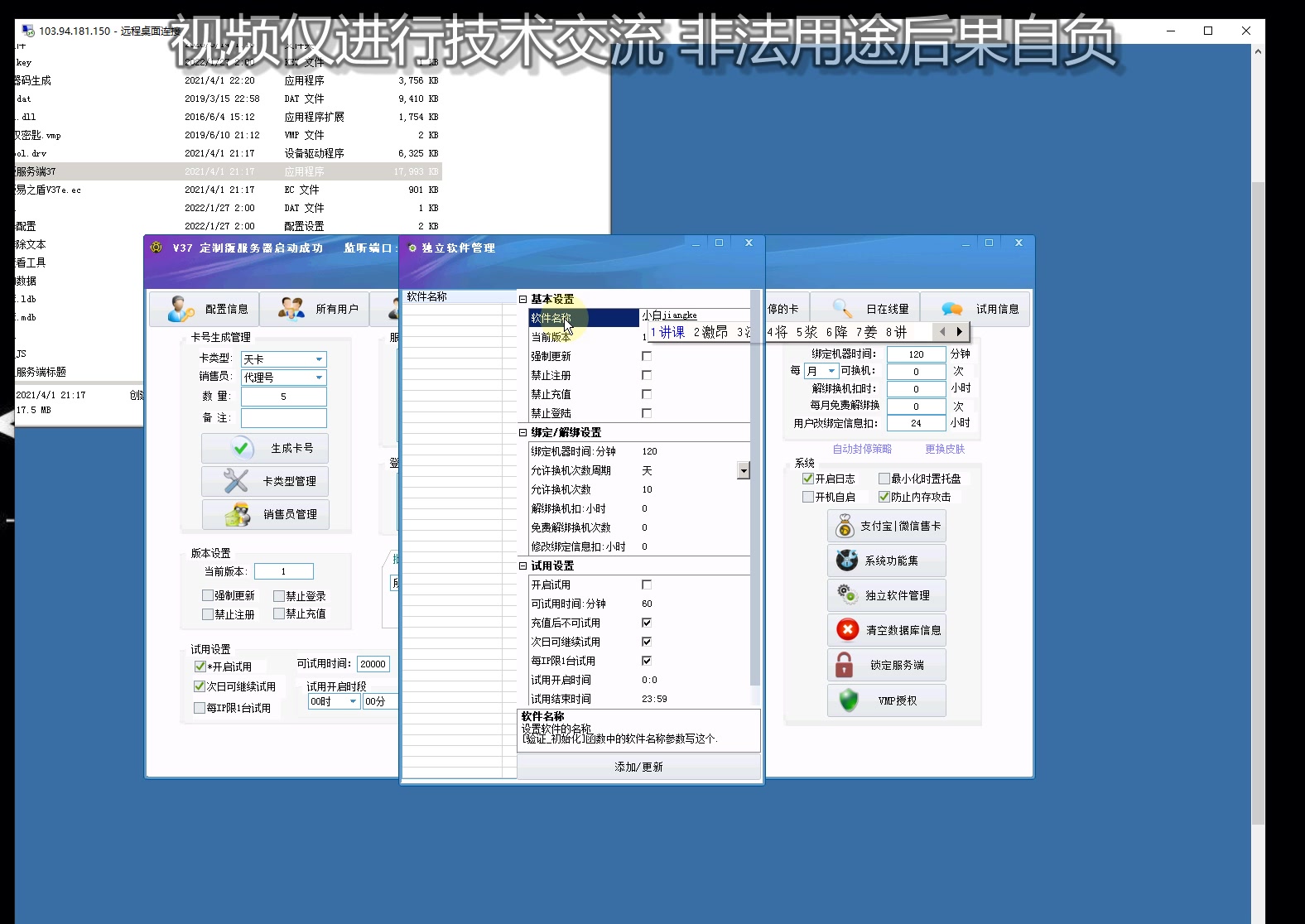This screenshot has height=924, width=1305.
Task: Click the 销售员管理 button
Action: 265,514
